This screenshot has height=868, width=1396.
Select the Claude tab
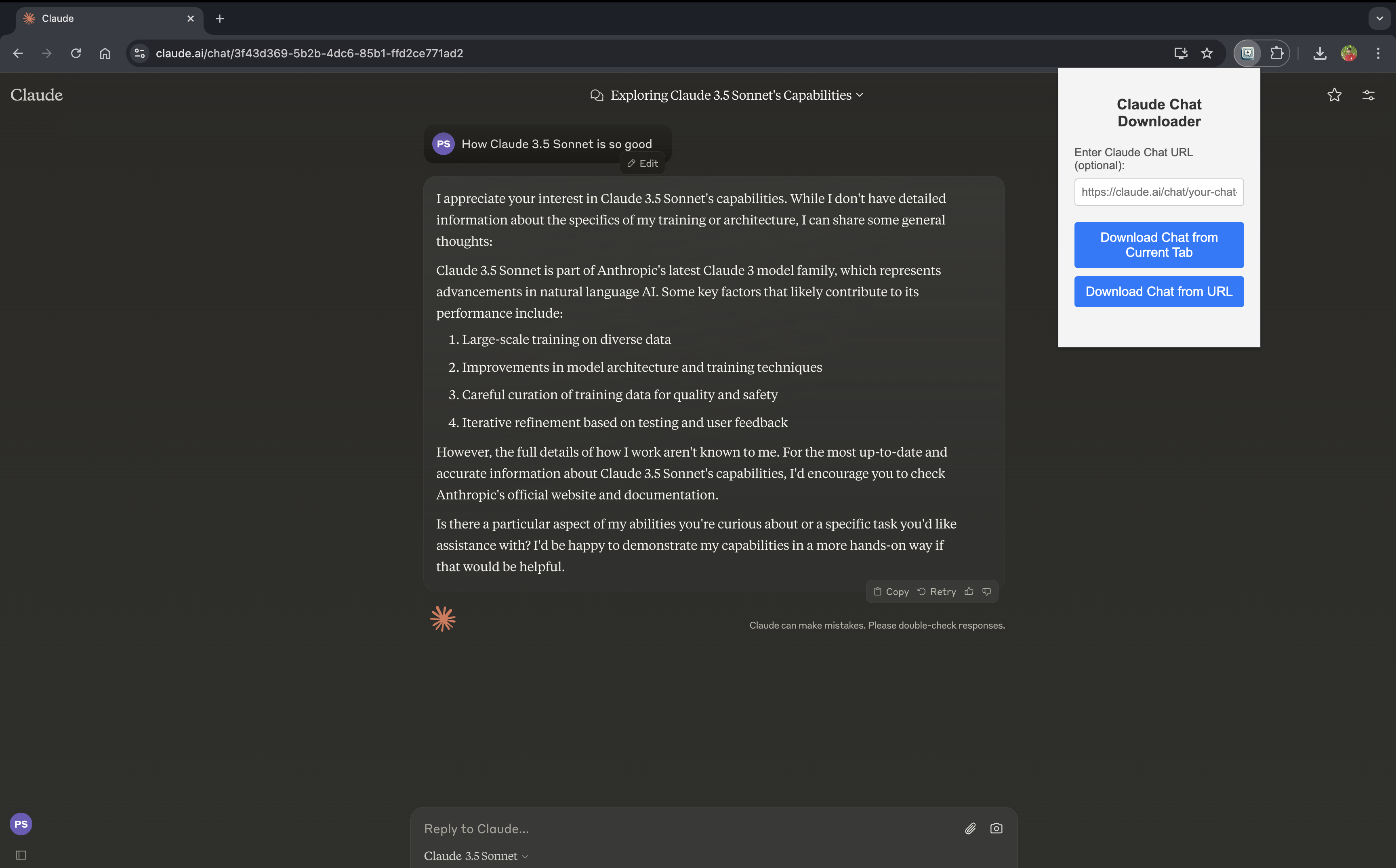[109, 19]
